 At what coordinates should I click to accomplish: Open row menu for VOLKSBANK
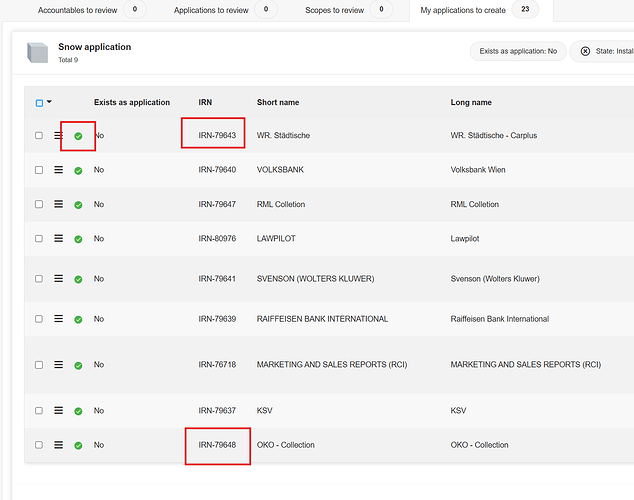pyautogui.click(x=59, y=170)
